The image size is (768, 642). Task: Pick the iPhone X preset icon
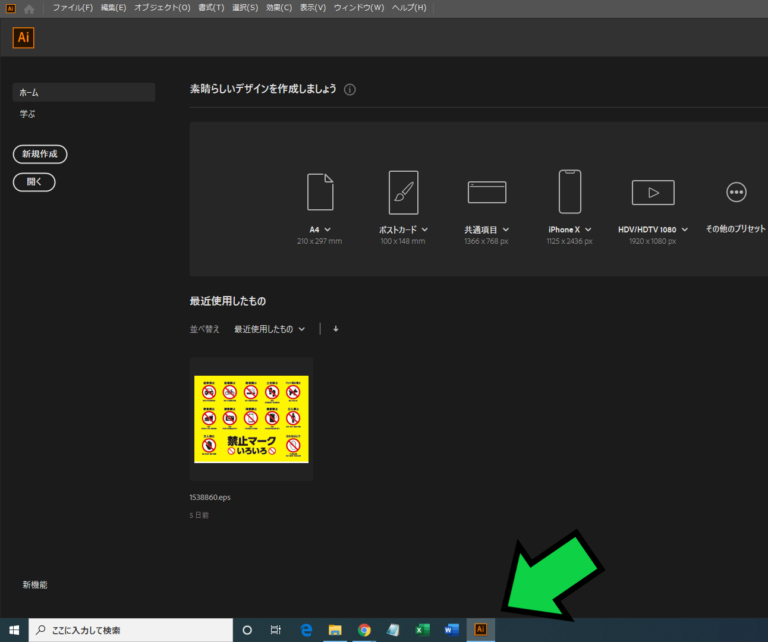[570, 192]
